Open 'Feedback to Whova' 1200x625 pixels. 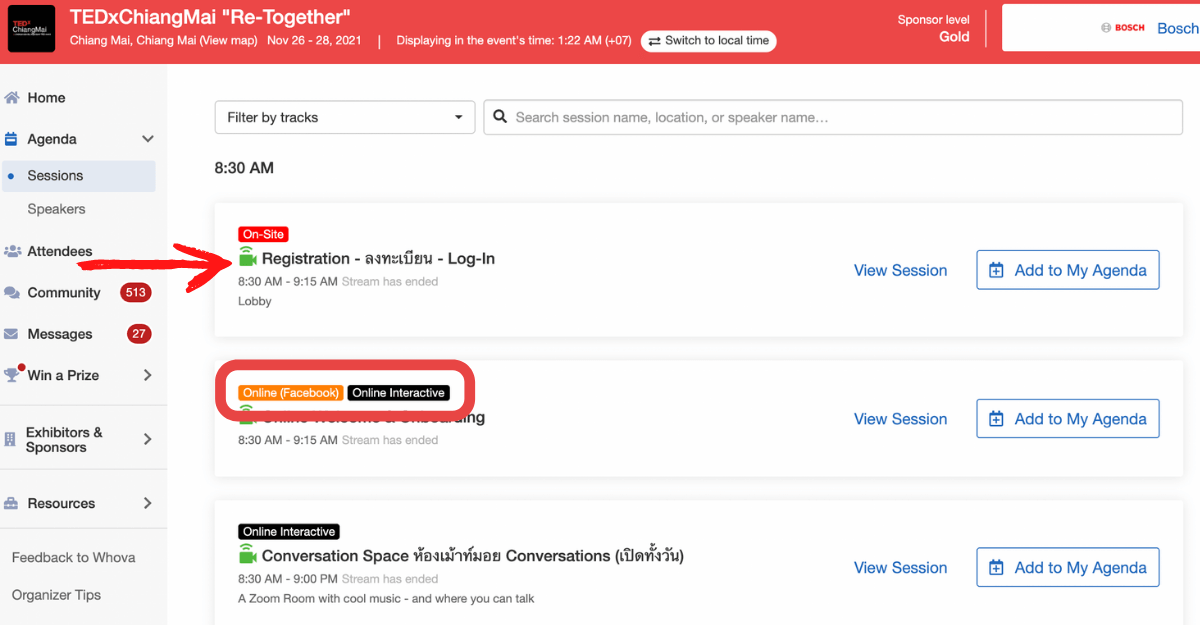pyautogui.click(x=75, y=557)
